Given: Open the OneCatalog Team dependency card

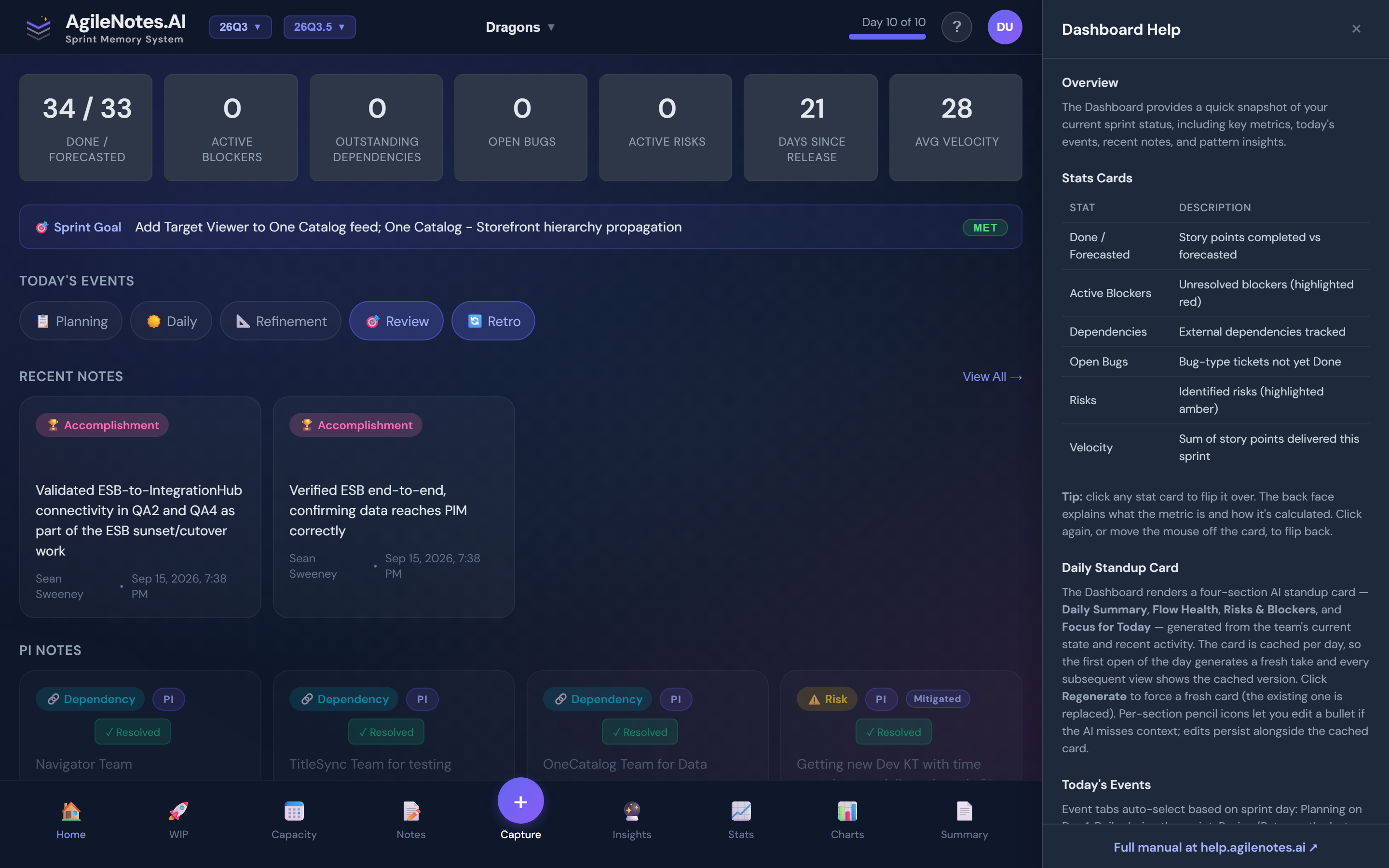Looking at the screenshot, I should [x=647, y=726].
